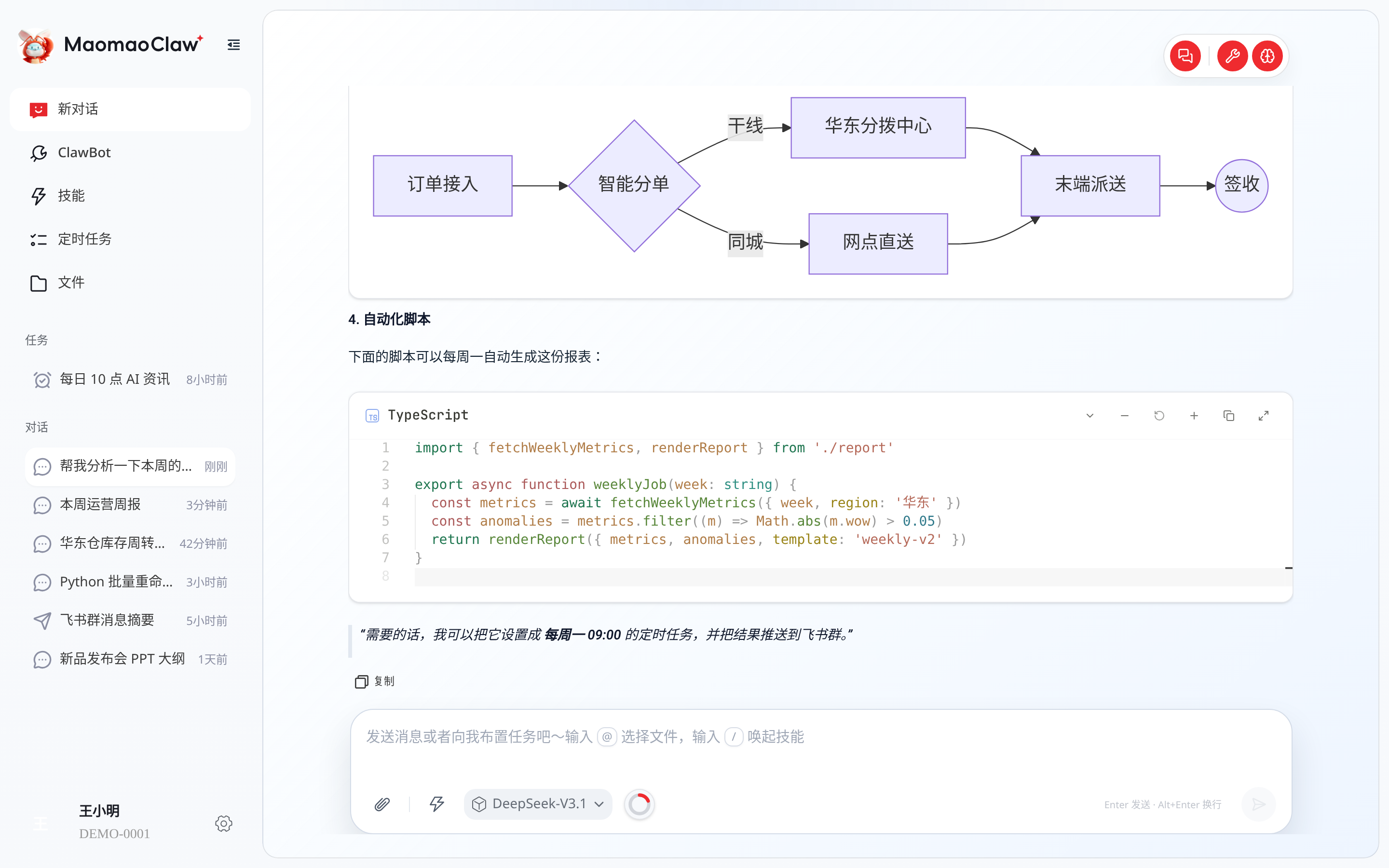
Task: Select conversation 帮我分析一下本周的...
Action: 130,466
